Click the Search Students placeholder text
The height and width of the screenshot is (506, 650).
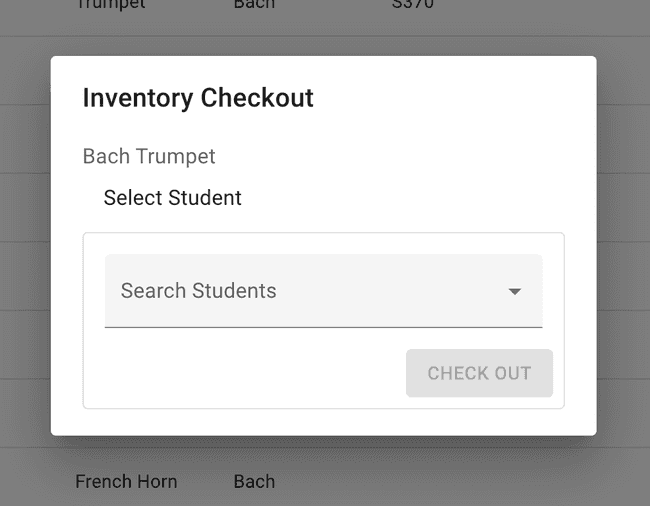click(199, 291)
